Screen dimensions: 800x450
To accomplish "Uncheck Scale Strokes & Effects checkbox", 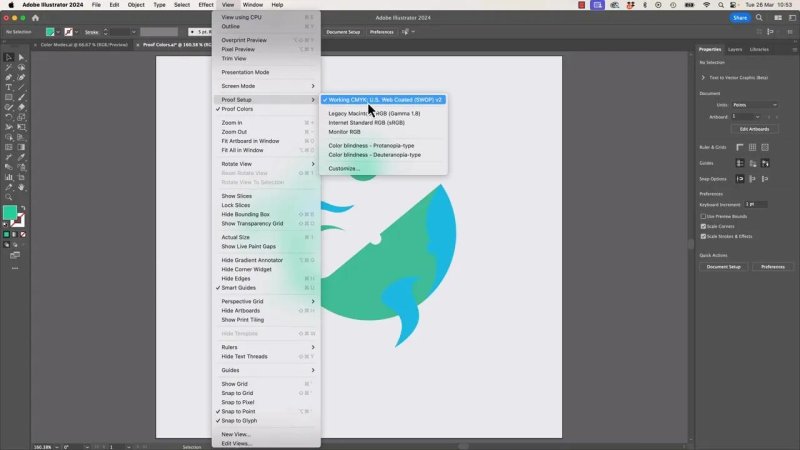I will (703, 236).
